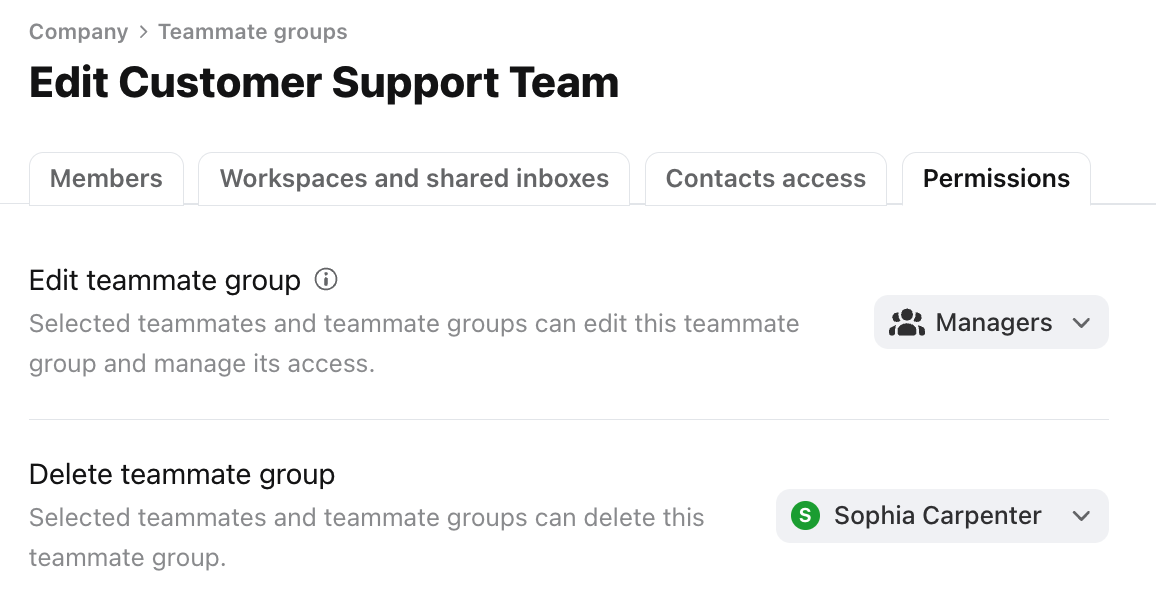Expand the Sophia Carpenter dropdown chevron
This screenshot has height=616, width=1156.
pyautogui.click(x=1081, y=516)
